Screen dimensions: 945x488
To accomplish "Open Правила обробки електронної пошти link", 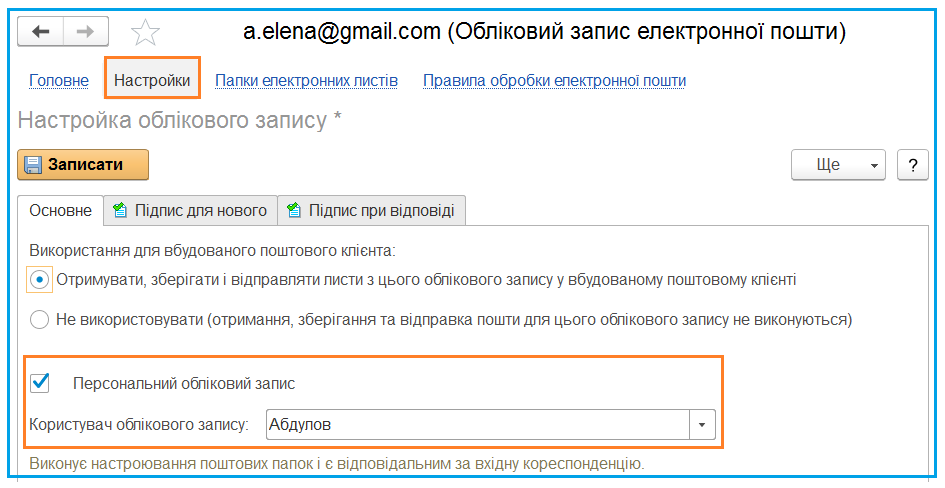I will [554, 81].
